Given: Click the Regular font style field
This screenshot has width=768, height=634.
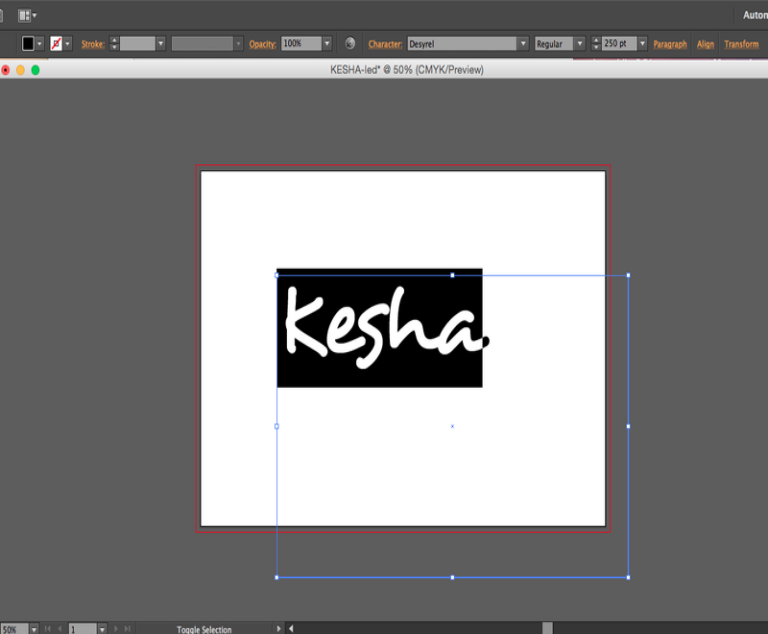Looking at the screenshot, I should (x=554, y=44).
